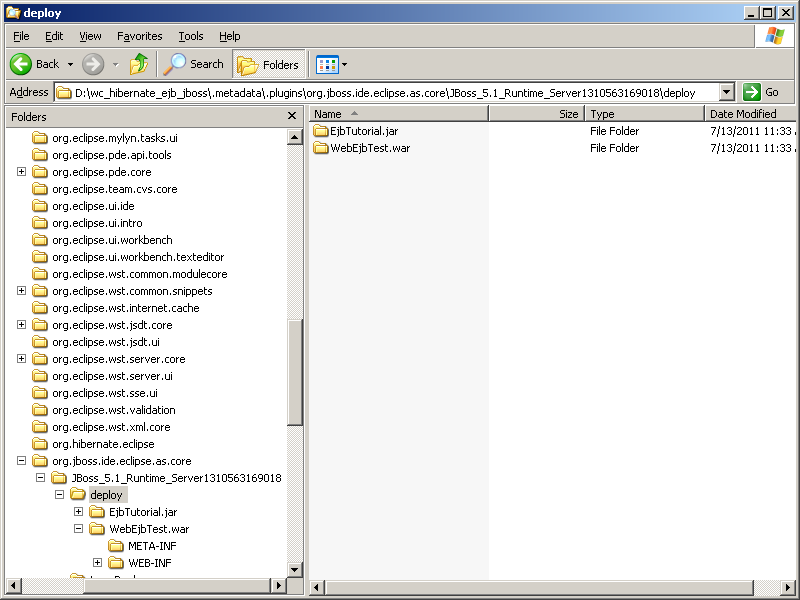Select org.eclipse.pde.api.tools folder icon
The height and width of the screenshot is (600, 800).
pyautogui.click(x=39, y=155)
